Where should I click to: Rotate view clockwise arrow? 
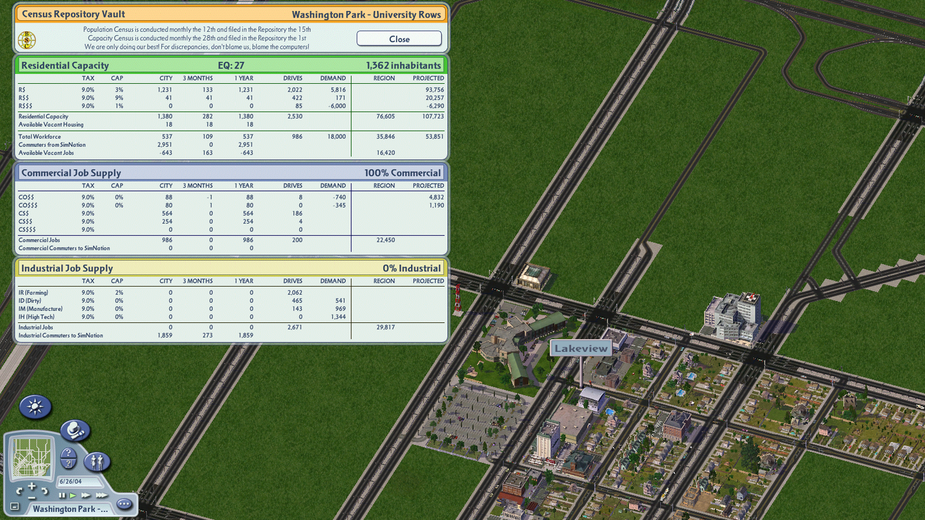45,491
